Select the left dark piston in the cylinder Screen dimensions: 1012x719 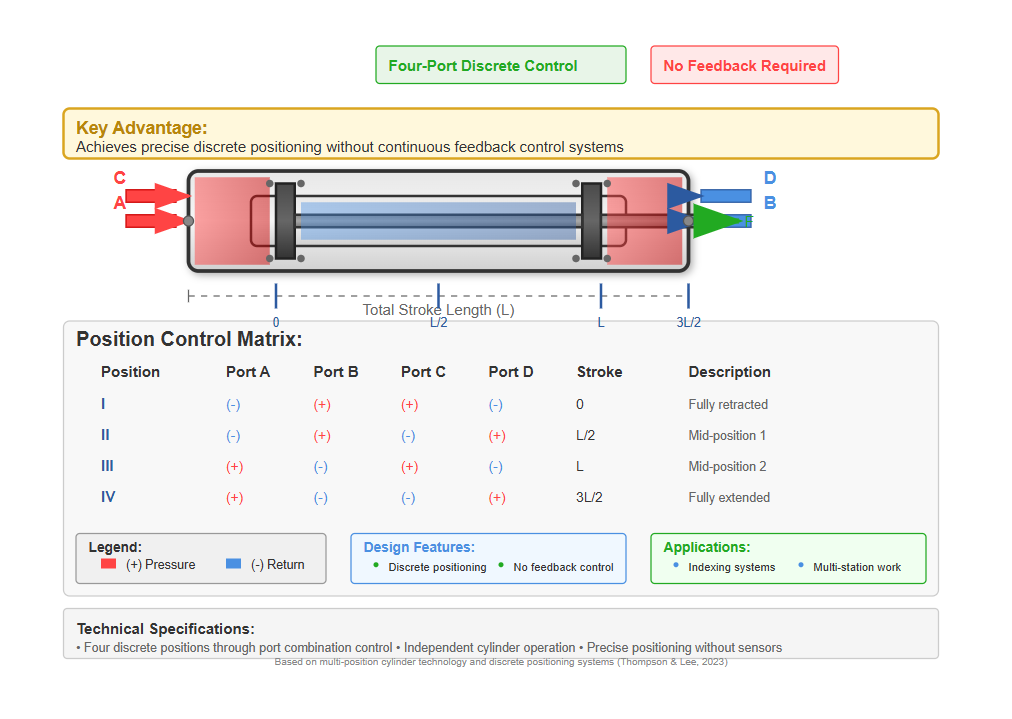click(285, 221)
